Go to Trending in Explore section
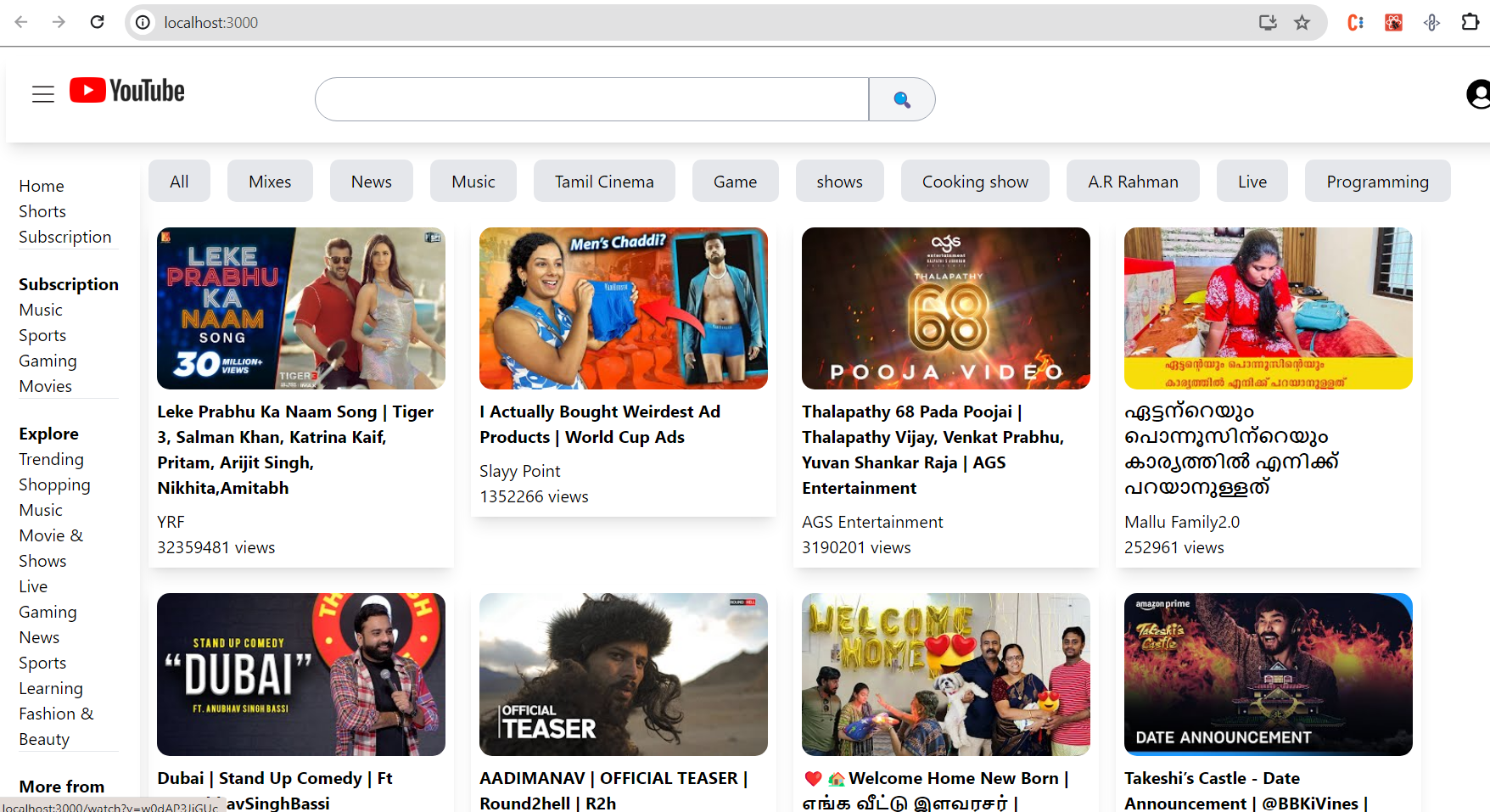This screenshot has width=1490, height=812. 52,459
